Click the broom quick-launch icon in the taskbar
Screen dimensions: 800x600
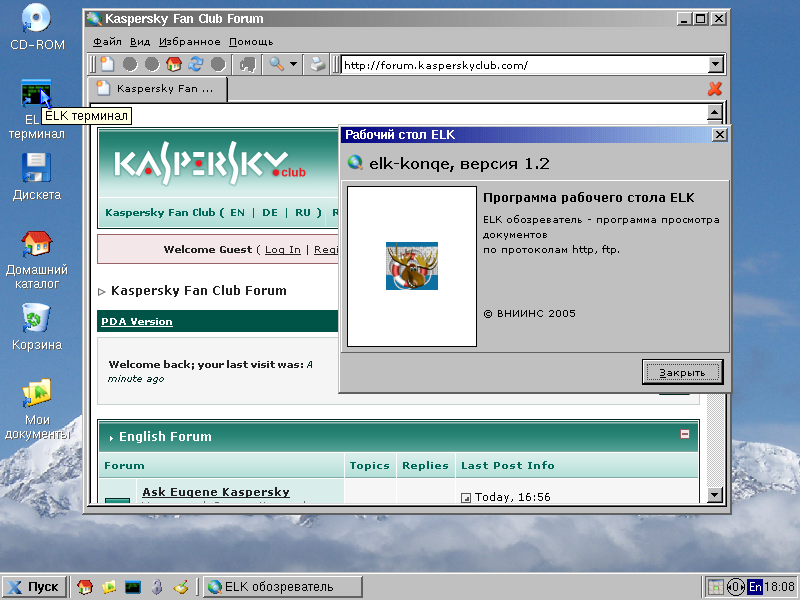[181, 587]
